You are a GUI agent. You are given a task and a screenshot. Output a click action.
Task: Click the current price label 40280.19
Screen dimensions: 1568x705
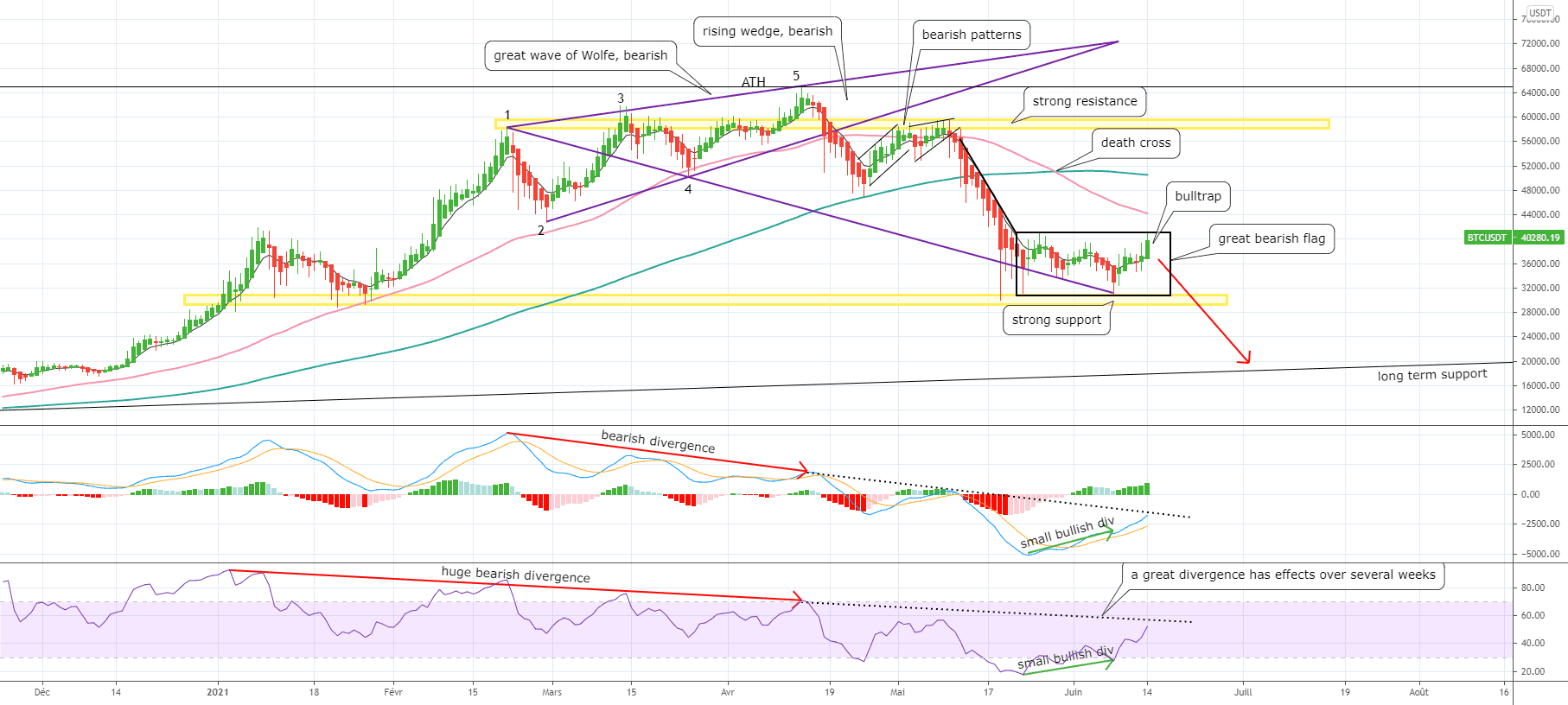point(1540,238)
